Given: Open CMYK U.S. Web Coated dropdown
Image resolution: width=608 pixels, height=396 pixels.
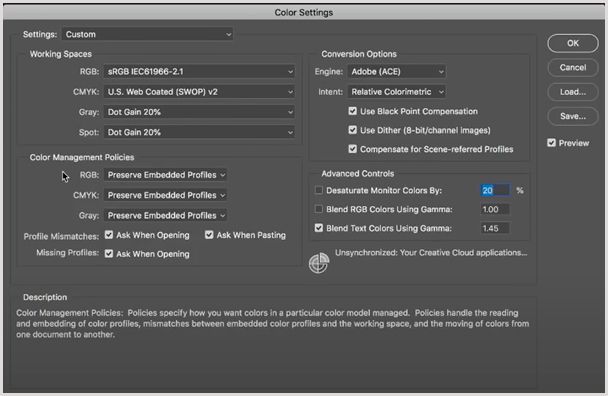Looking at the screenshot, I should [x=199, y=92].
